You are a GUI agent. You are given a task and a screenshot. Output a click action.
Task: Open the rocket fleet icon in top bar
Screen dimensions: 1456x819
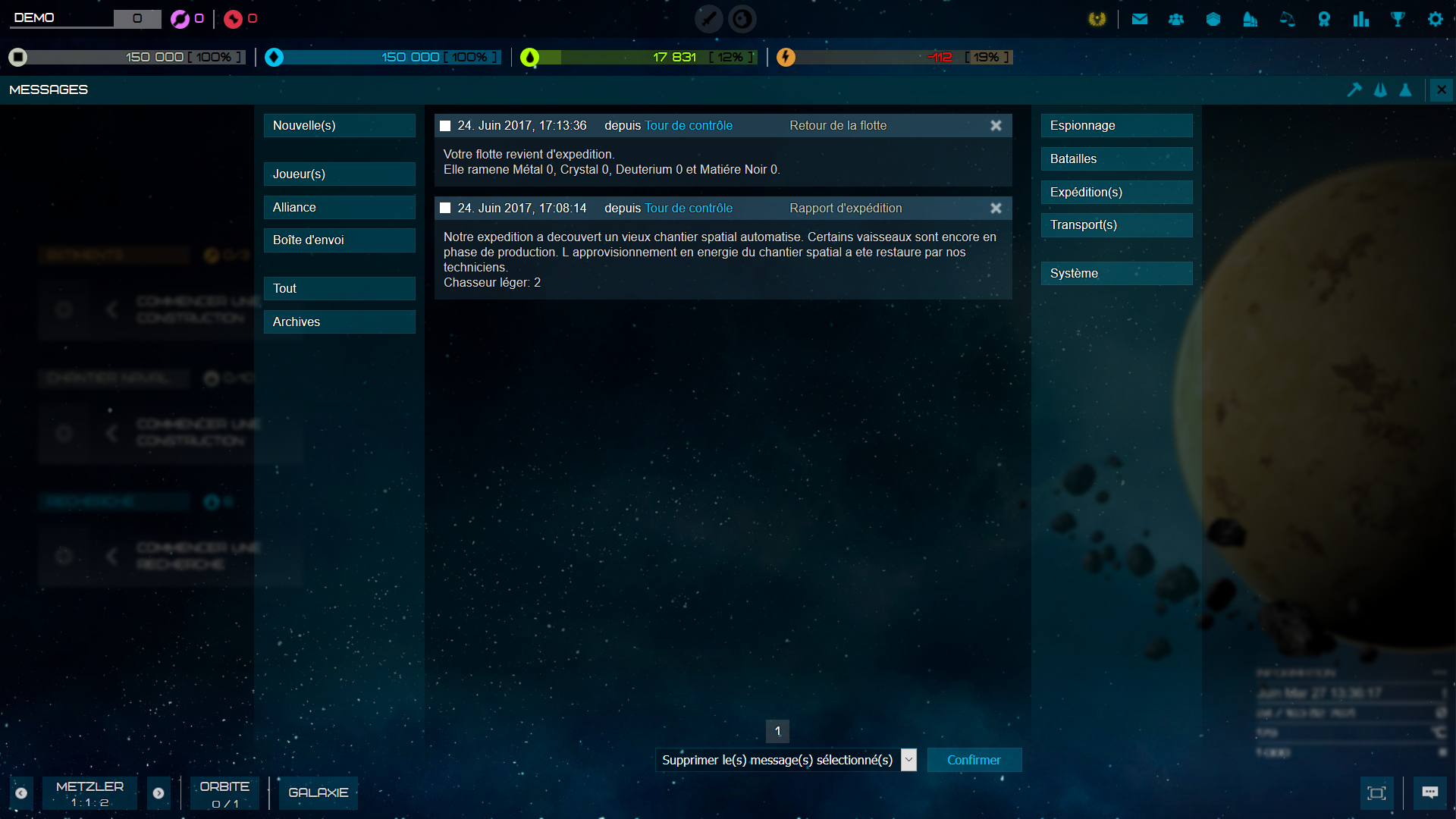[x=1250, y=19]
